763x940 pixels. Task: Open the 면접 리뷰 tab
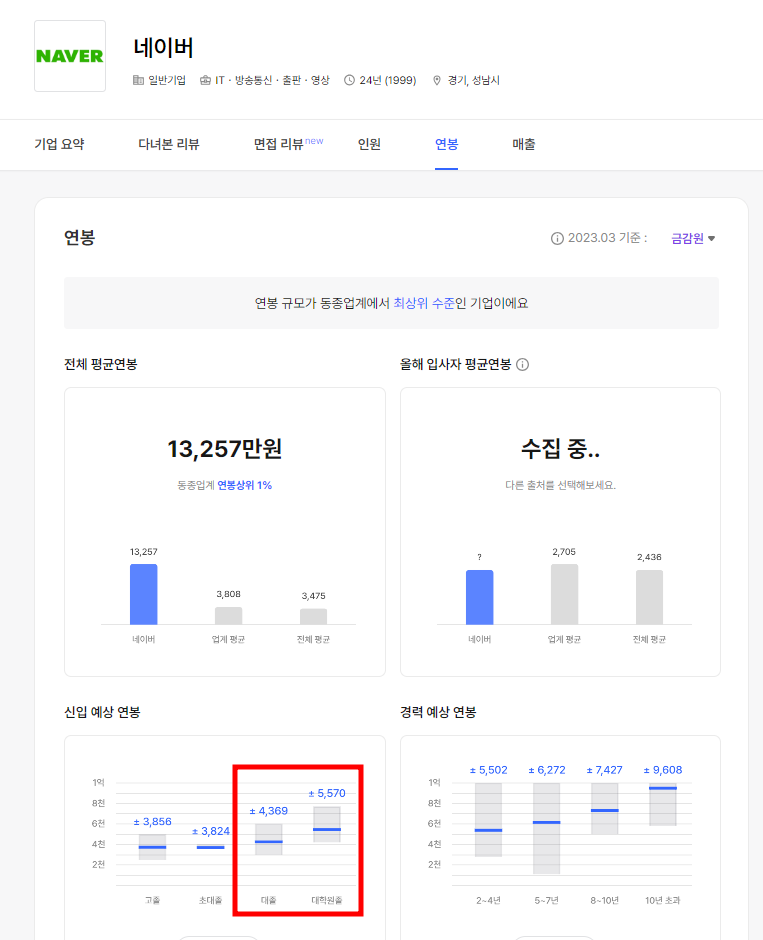288,144
